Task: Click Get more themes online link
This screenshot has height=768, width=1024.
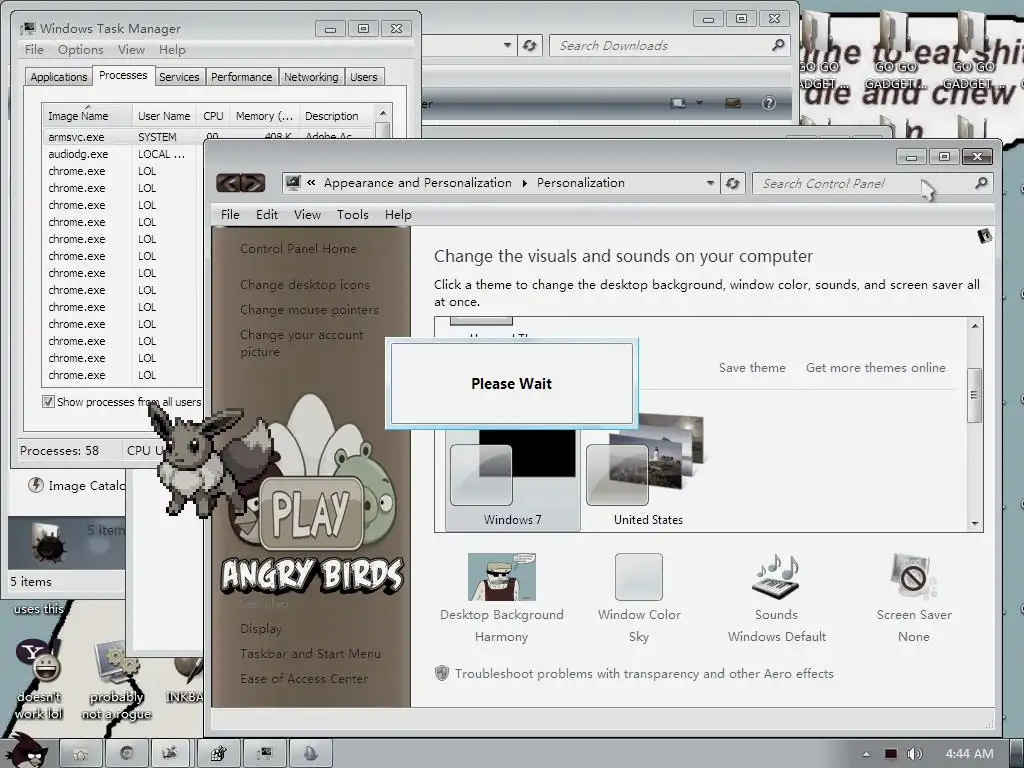Action: tap(876, 368)
